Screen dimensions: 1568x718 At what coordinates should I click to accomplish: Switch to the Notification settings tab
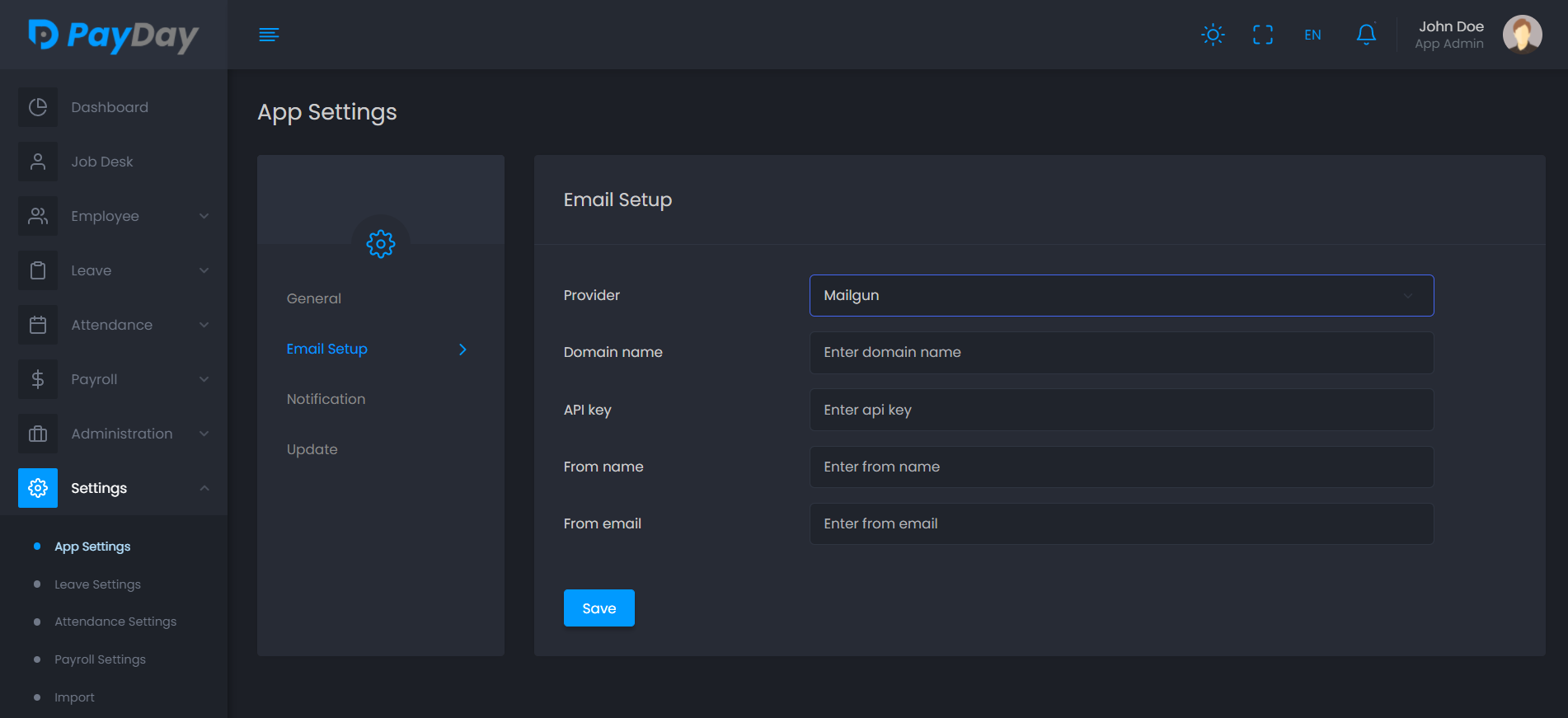point(326,399)
